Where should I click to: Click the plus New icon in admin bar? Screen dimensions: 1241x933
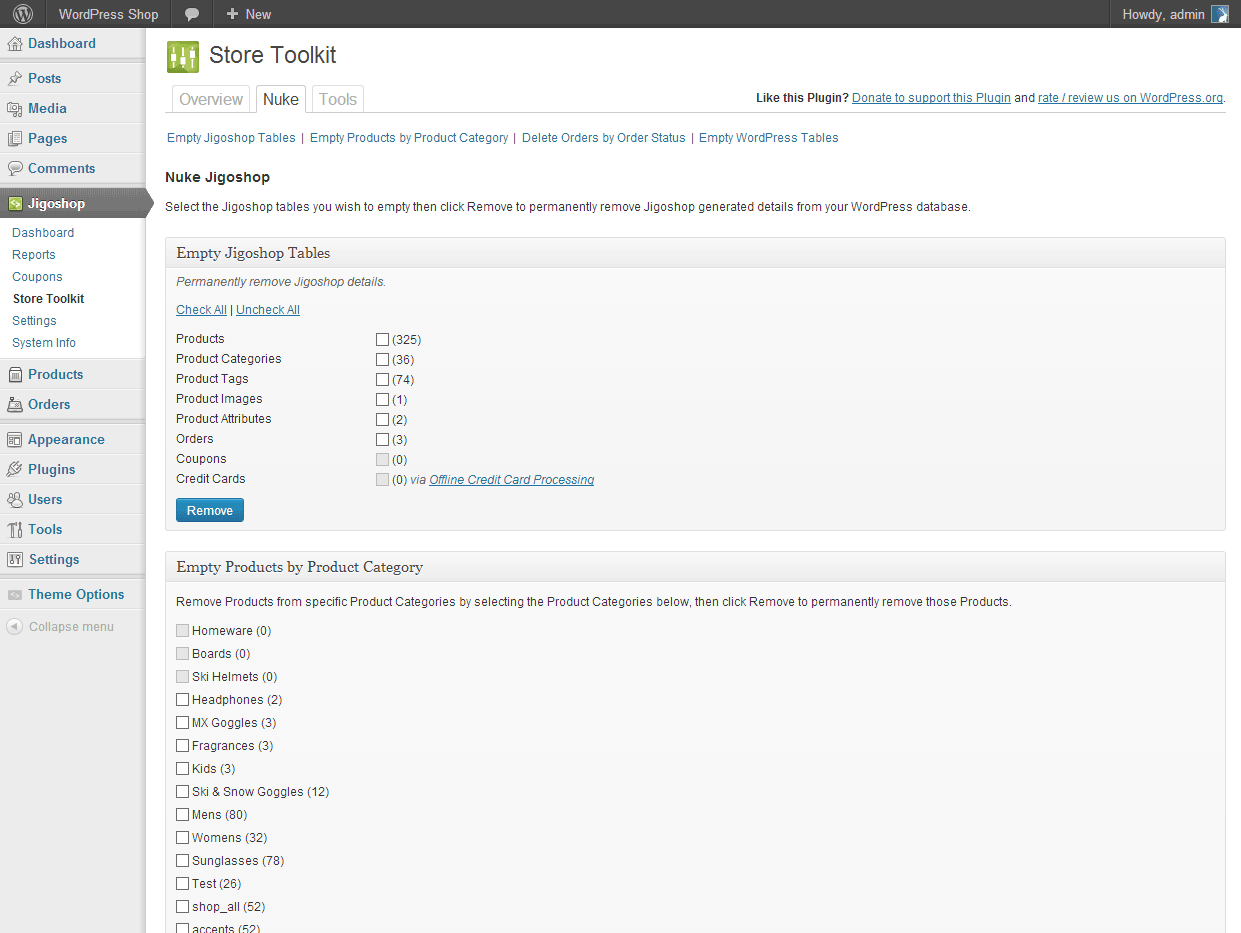click(x=232, y=14)
